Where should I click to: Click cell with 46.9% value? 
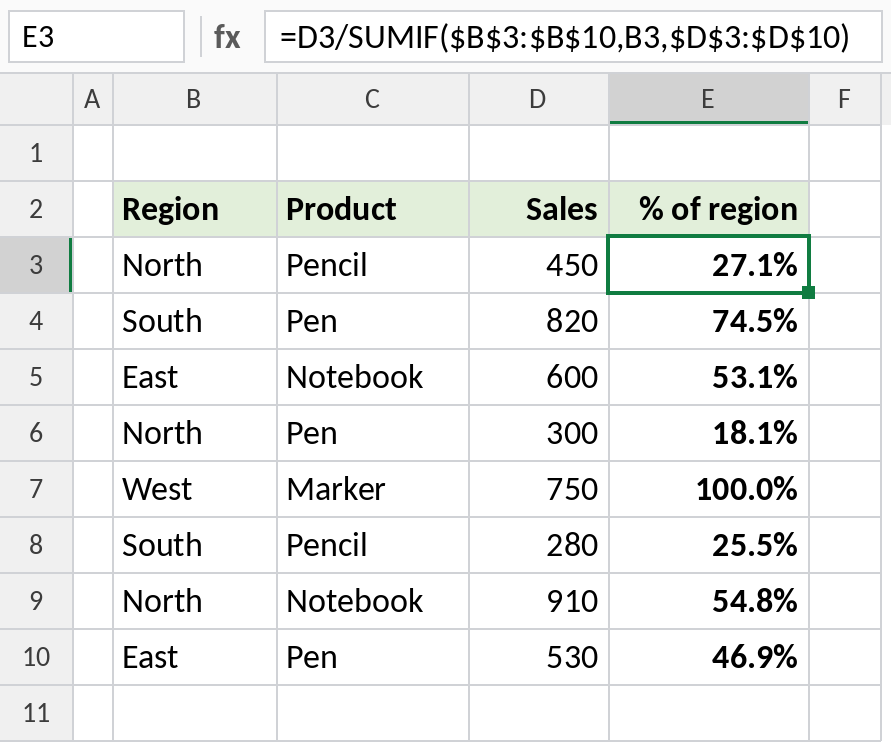709,657
